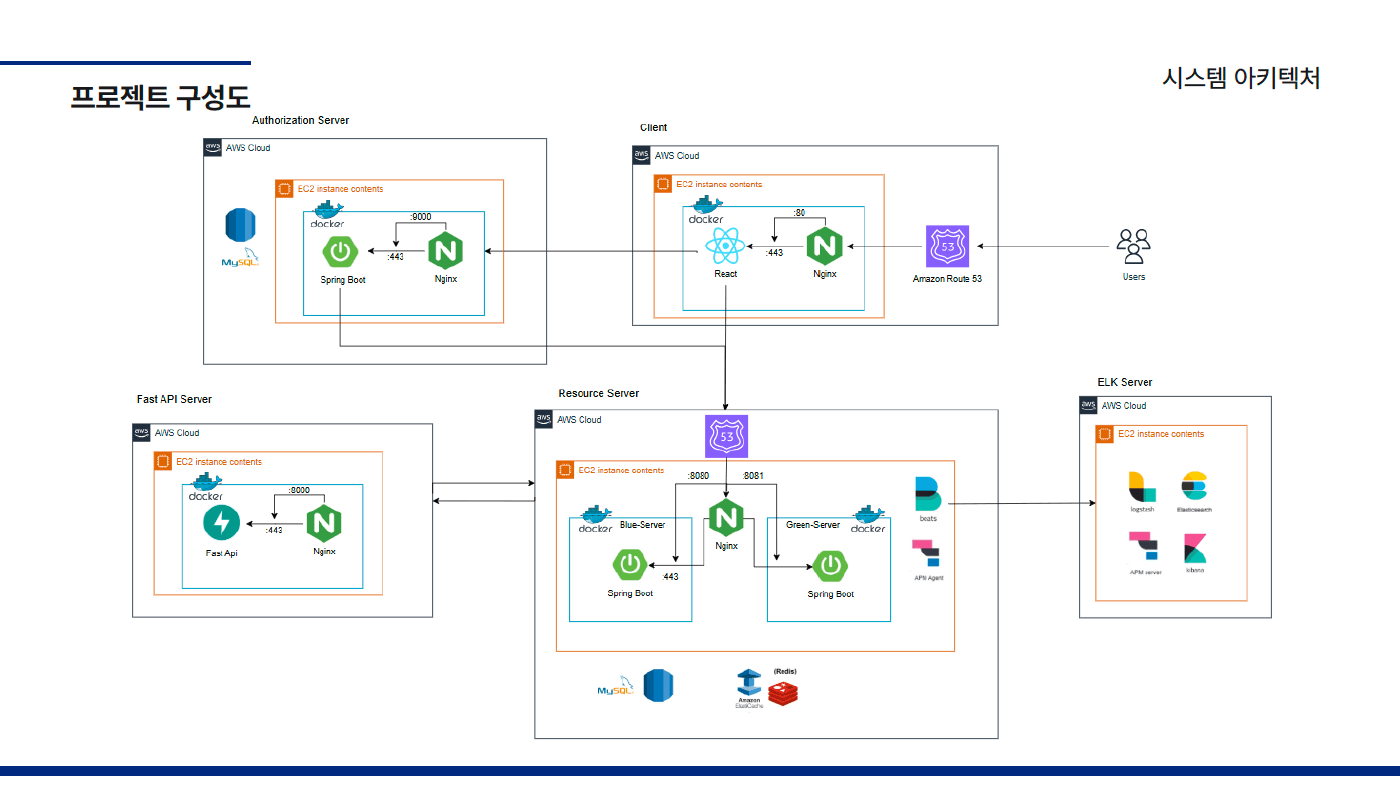Select the EC2 chip icon in Authorization Server
This screenshot has width=1400, height=788.
click(x=284, y=189)
